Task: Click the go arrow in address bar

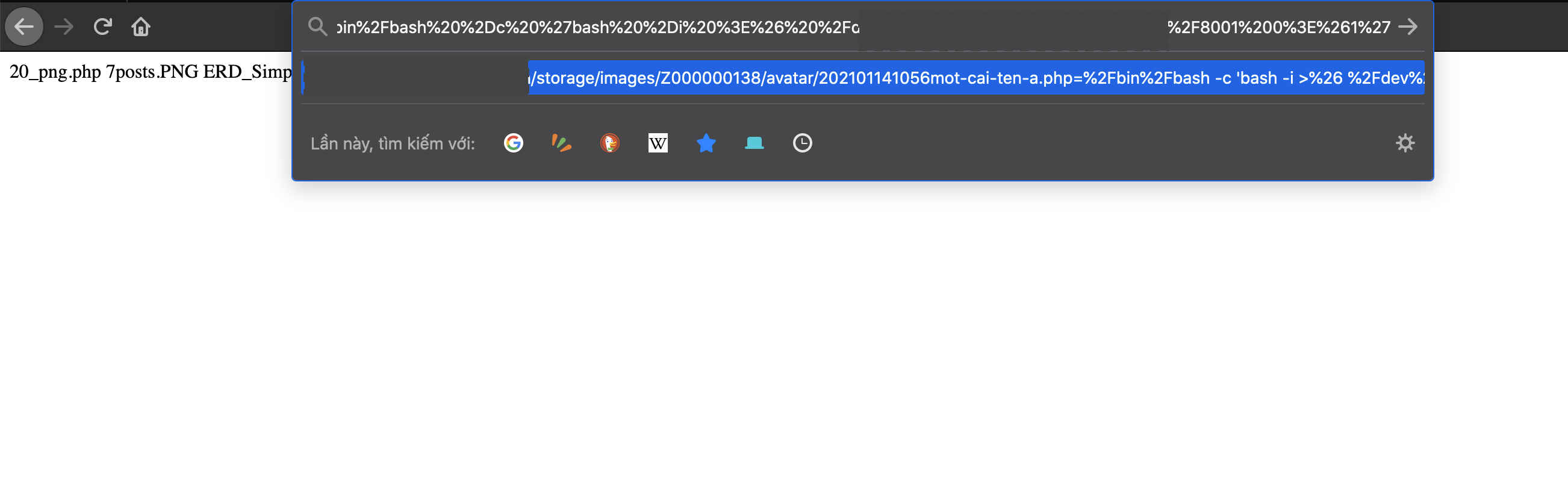Action: [x=1408, y=27]
